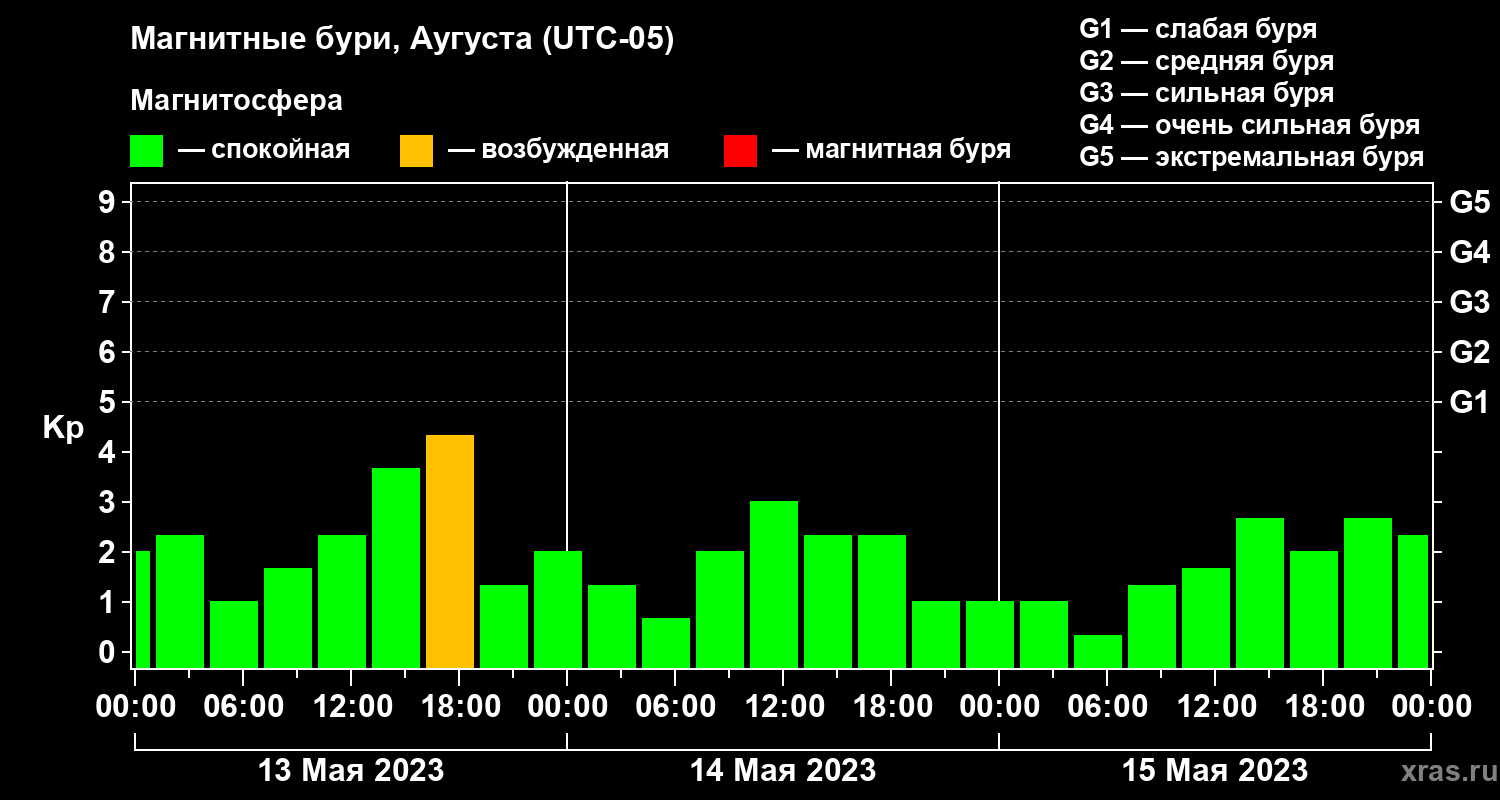Viewport: 1500px width, 800px height.
Task: Click the 'G5' label on right axis
Action: 1469,202
